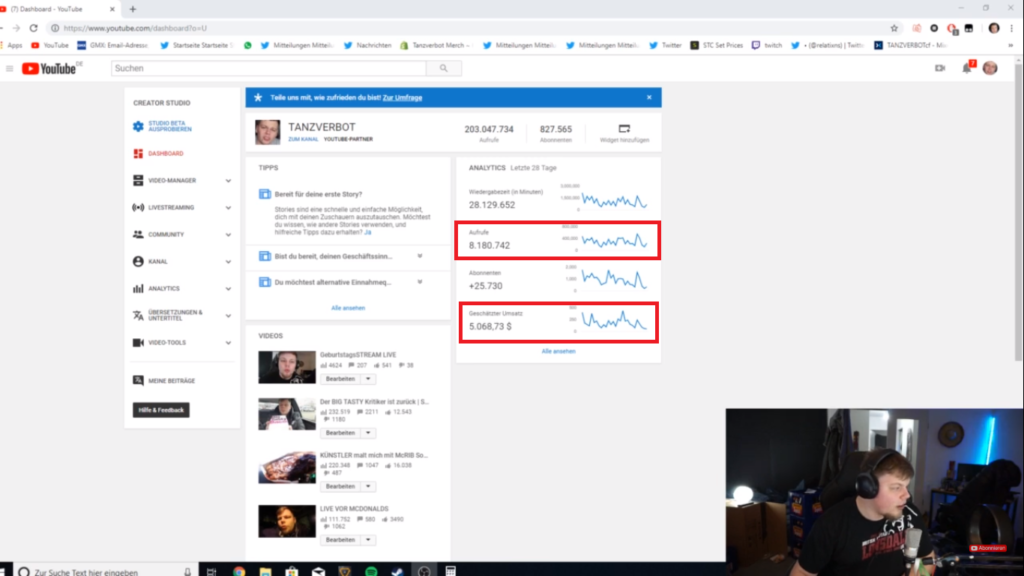
Task: Click Bearbeiten for KÜNSTLER malt mich
Action: (x=340, y=487)
